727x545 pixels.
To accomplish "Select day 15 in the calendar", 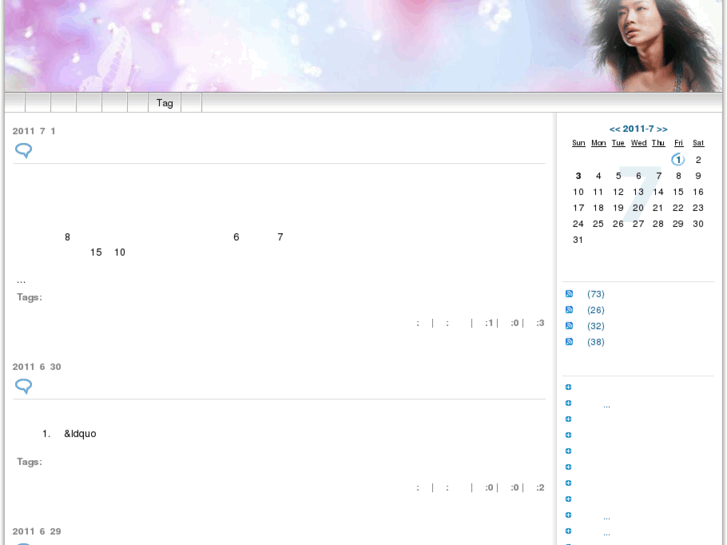I will point(678,192).
